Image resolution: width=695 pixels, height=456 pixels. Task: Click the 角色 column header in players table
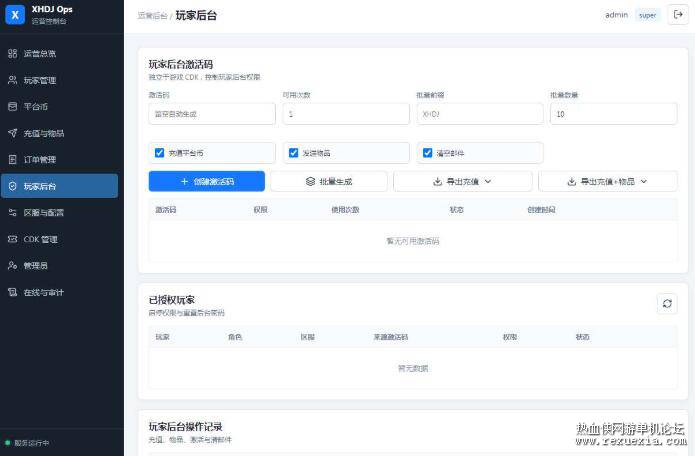pos(235,337)
